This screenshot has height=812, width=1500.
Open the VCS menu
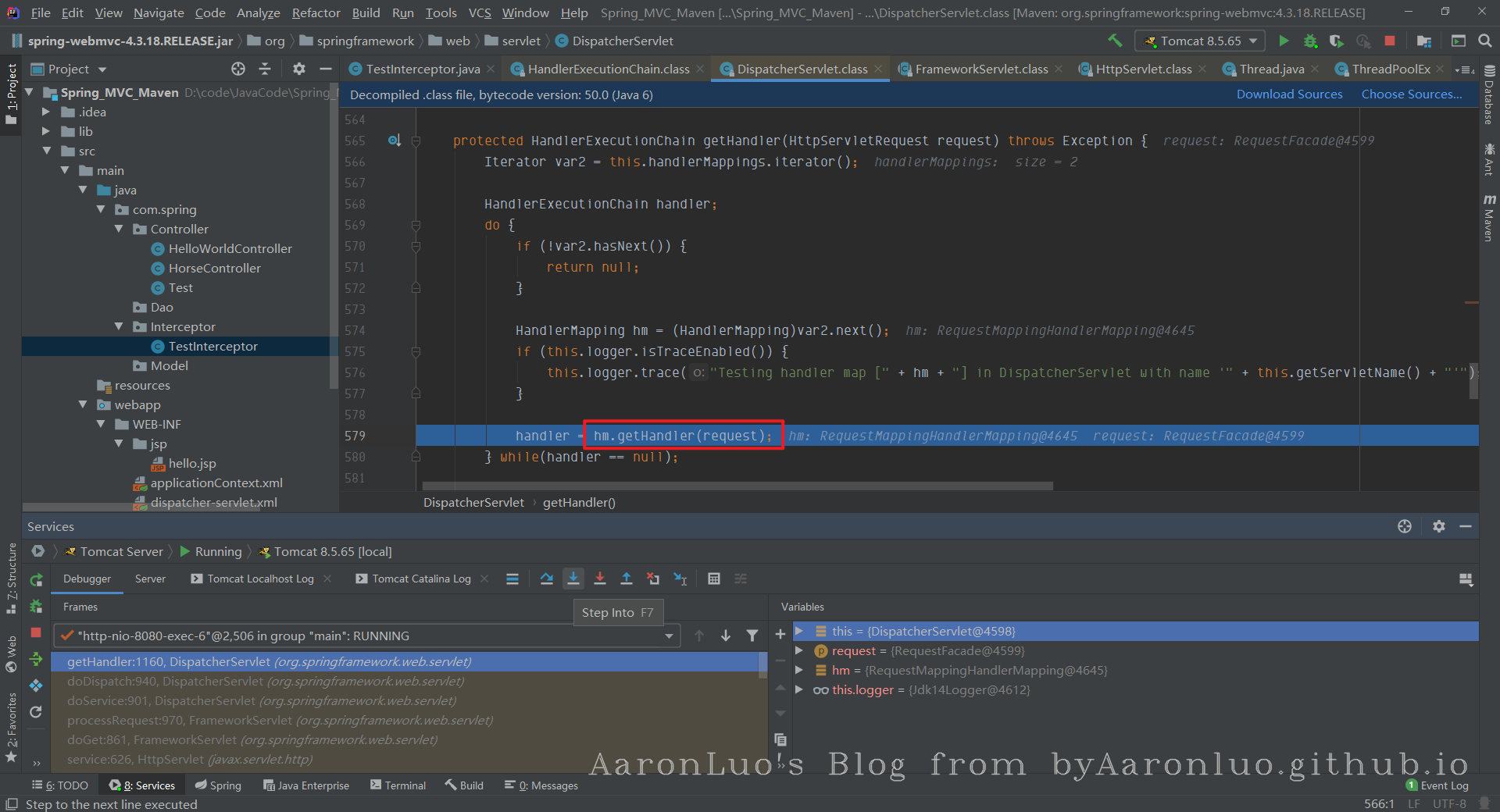480,12
